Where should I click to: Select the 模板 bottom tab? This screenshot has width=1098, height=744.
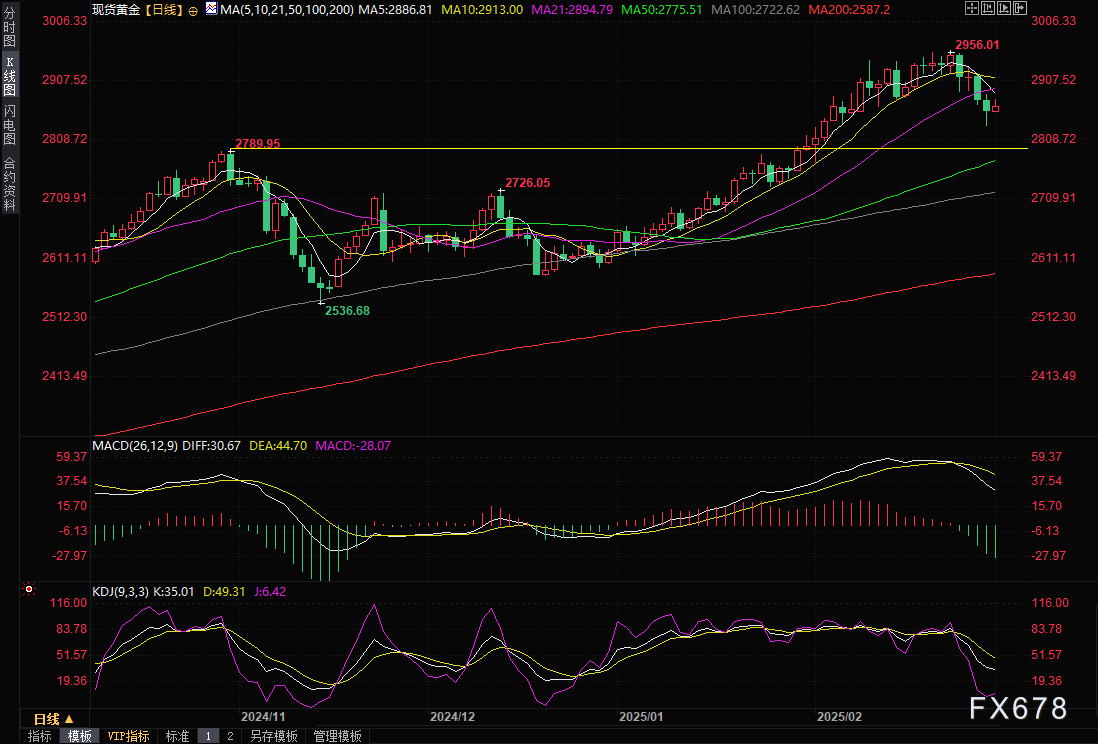click(80, 736)
